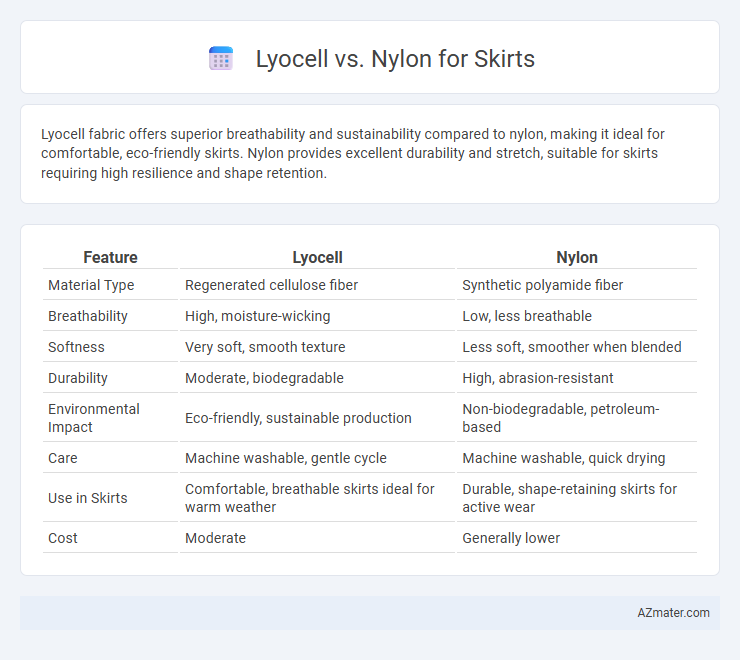Click 'Regenerated cellulose fiber' cell
This screenshot has width=740, height=660.
[x=271, y=285]
